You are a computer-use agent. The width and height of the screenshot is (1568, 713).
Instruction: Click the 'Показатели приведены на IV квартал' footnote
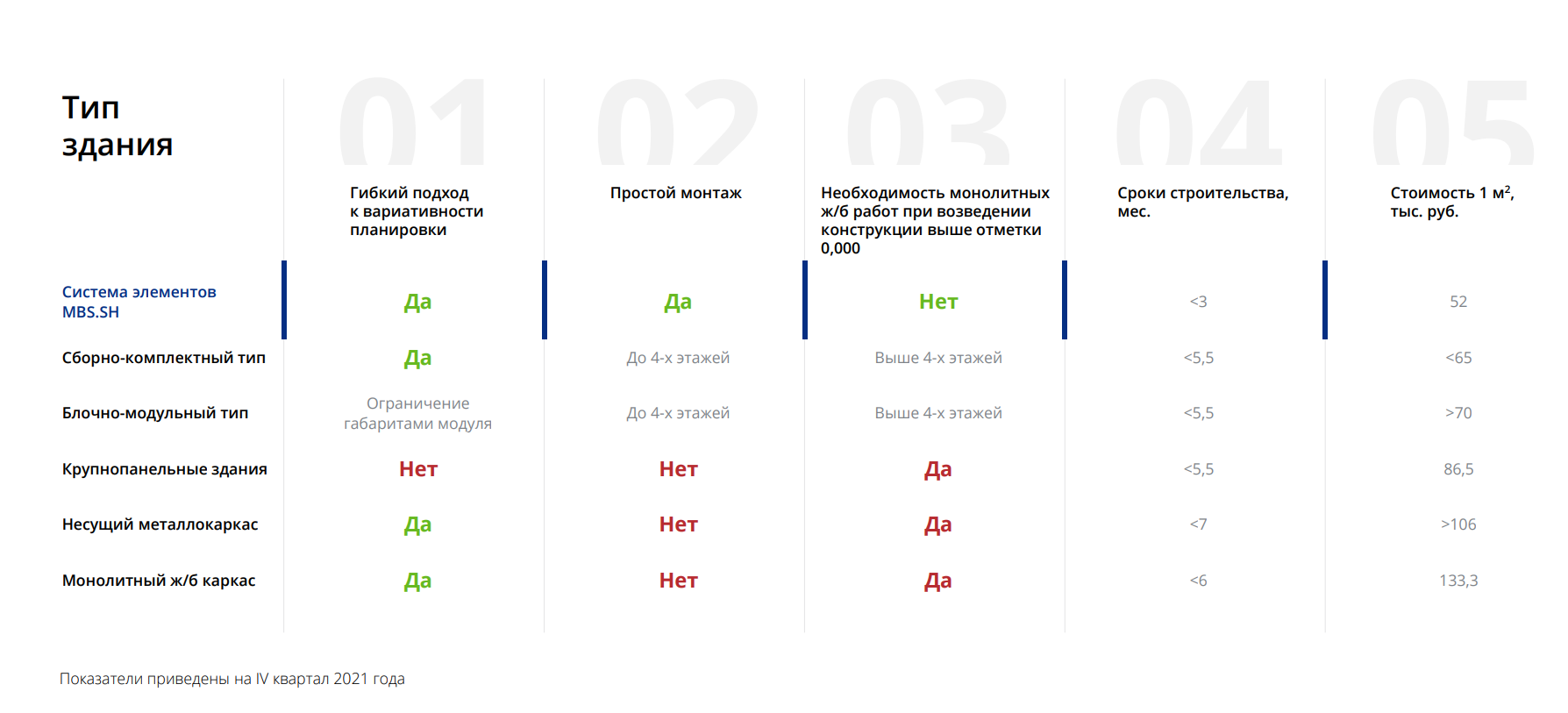pos(232,679)
